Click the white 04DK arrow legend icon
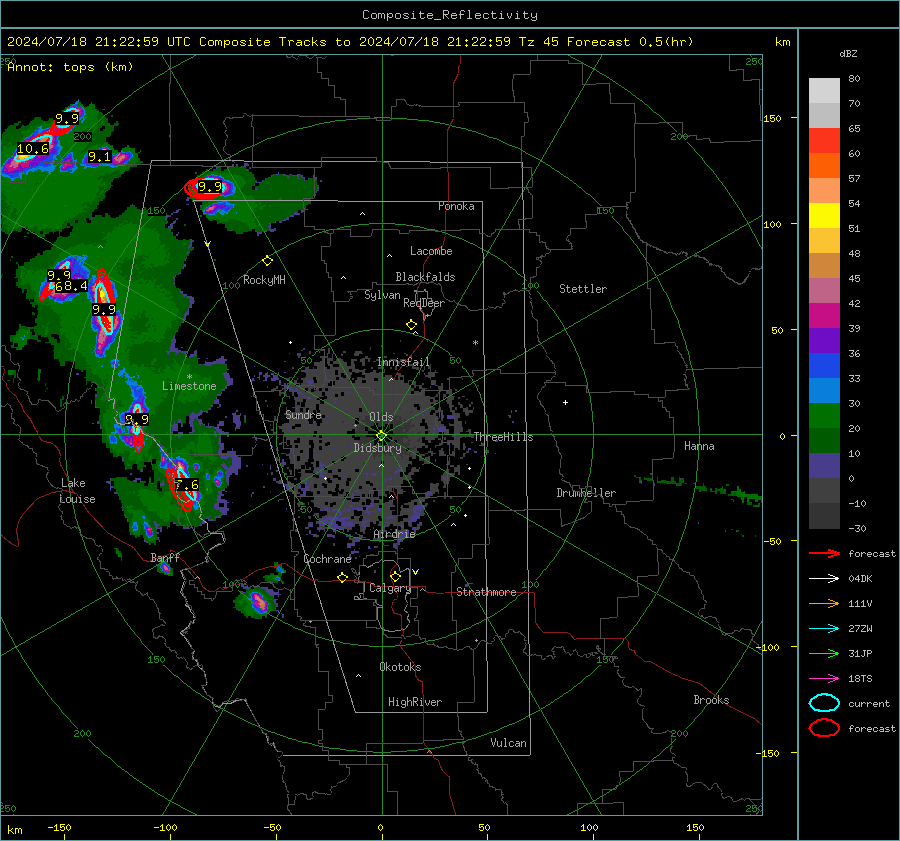Viewport: 900px width, 841px height. [824, 579]
